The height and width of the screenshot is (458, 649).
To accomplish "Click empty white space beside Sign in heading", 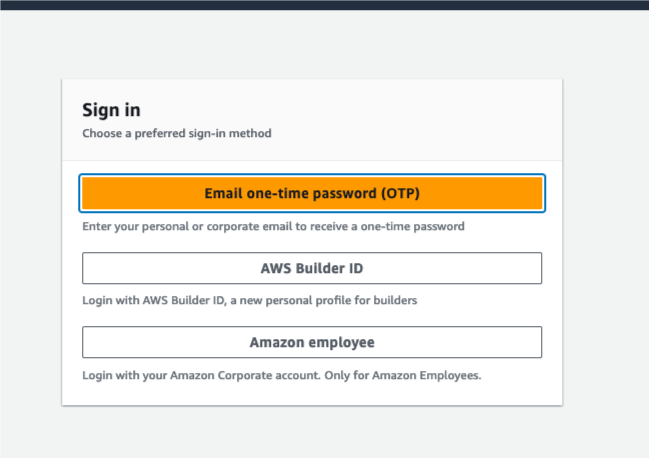I will [400, 110].
